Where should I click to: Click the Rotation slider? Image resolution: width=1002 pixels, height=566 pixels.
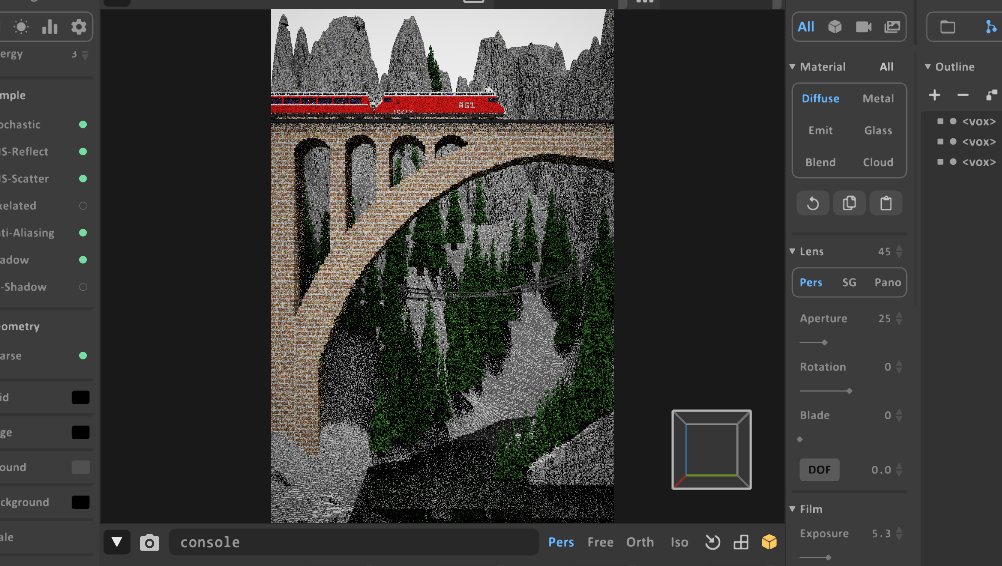click(826, 391)
